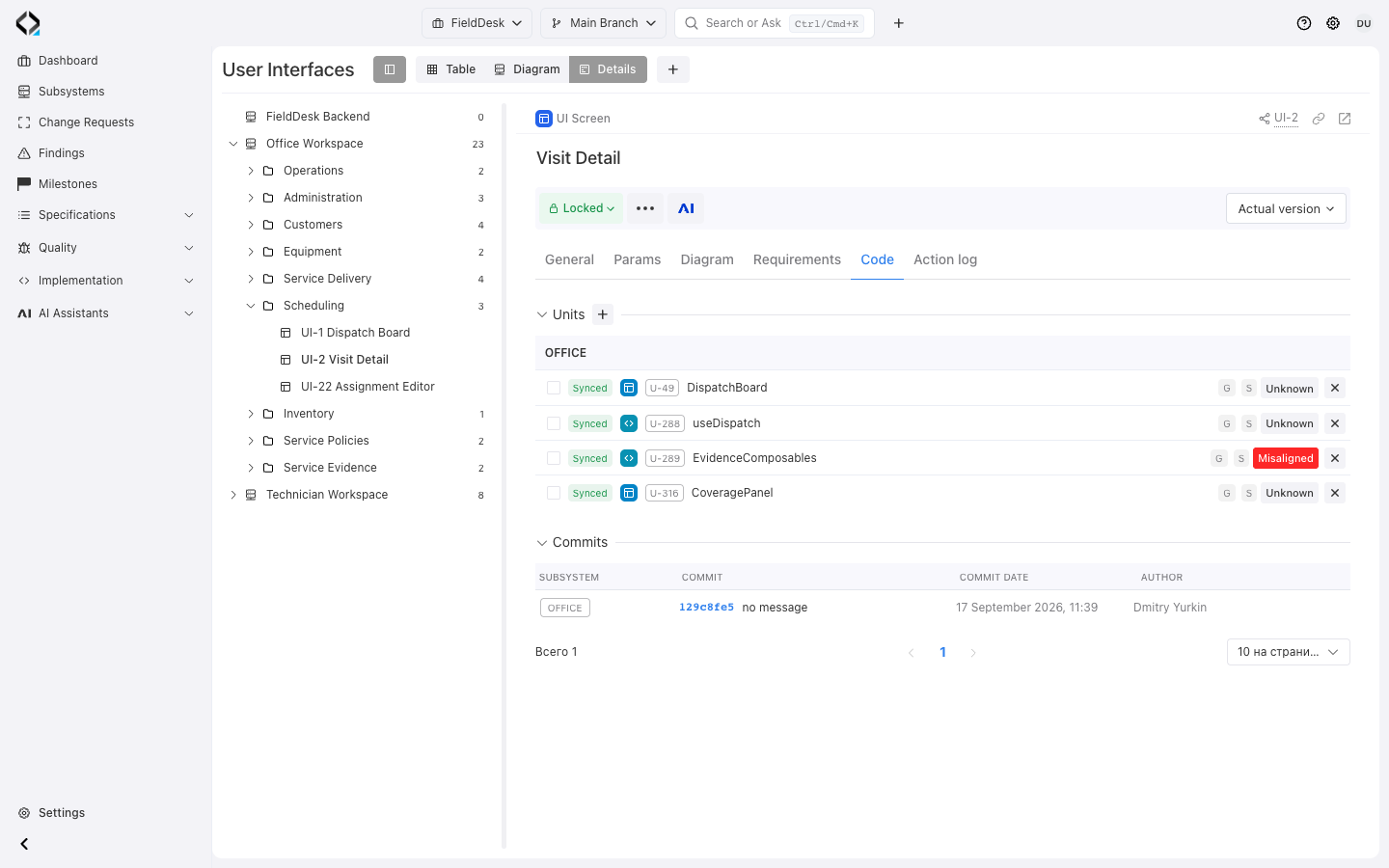Open the Action log tab
Viewport: 1389px width, 868px height.
[945, 259]
